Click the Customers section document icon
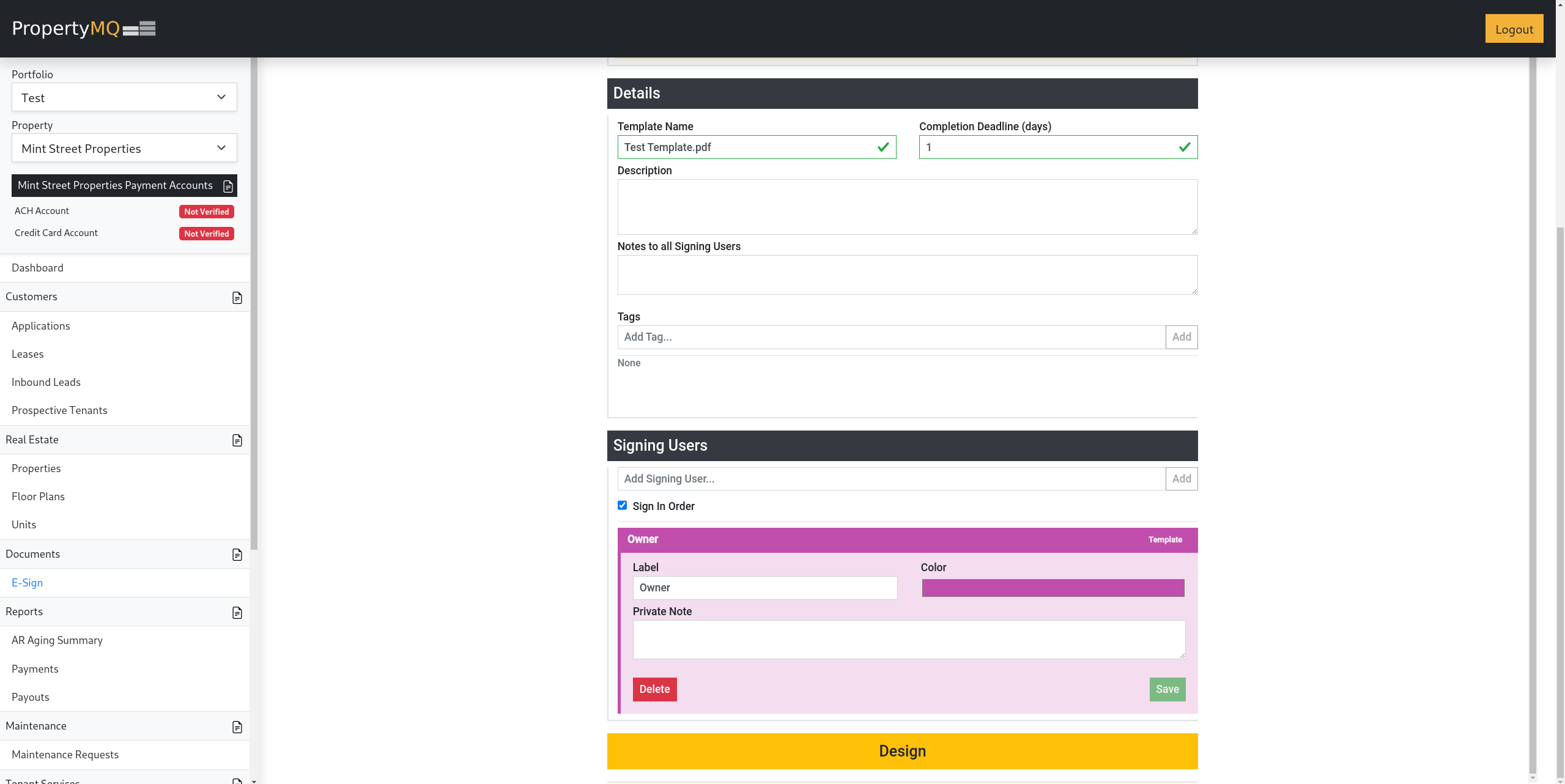Viewport: 1565px width, 784px height. pos(237,298)
